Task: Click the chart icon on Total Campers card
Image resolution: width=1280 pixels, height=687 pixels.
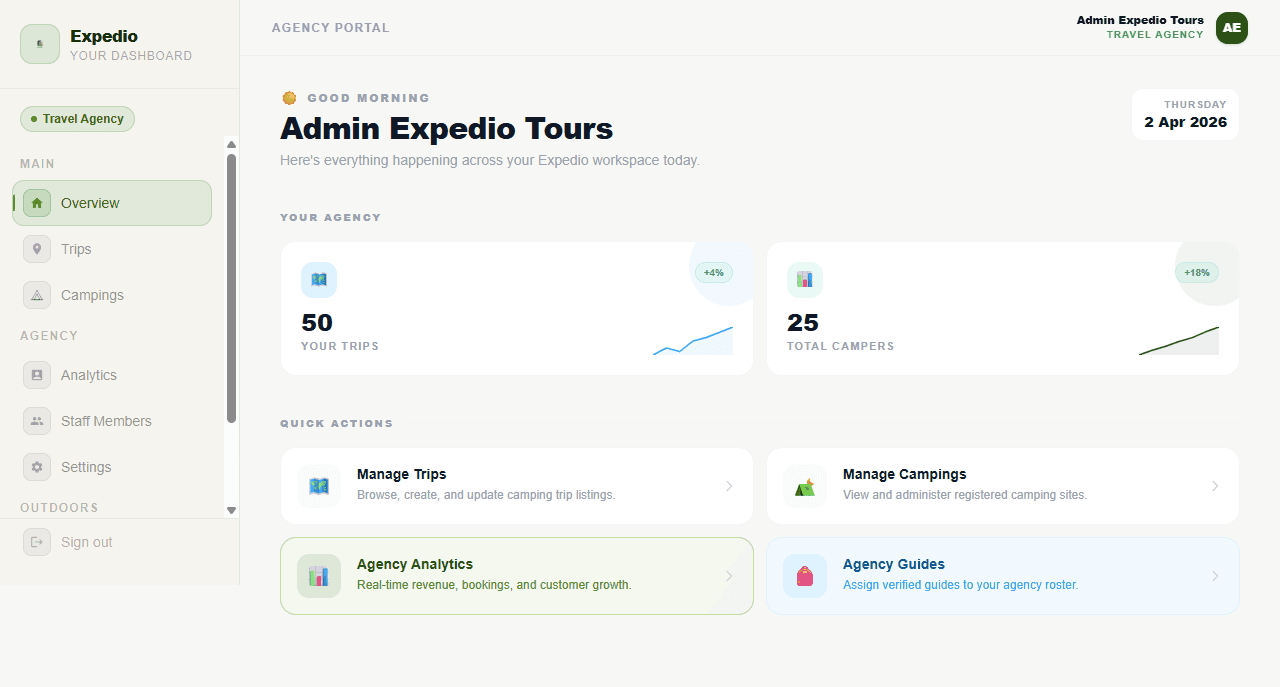Action: click(804, 279)
